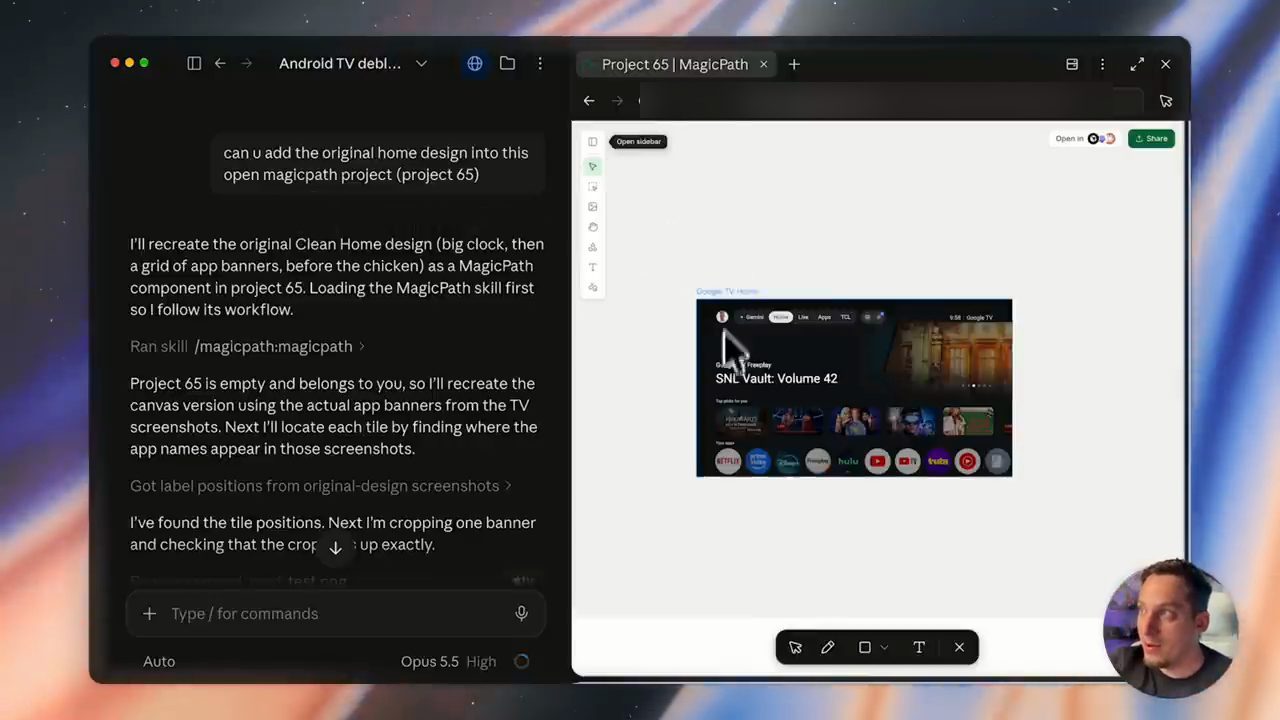This screenshot has height=720, width=1280.
Task: Change the High effort setting
Action: [x=481, y=661]
